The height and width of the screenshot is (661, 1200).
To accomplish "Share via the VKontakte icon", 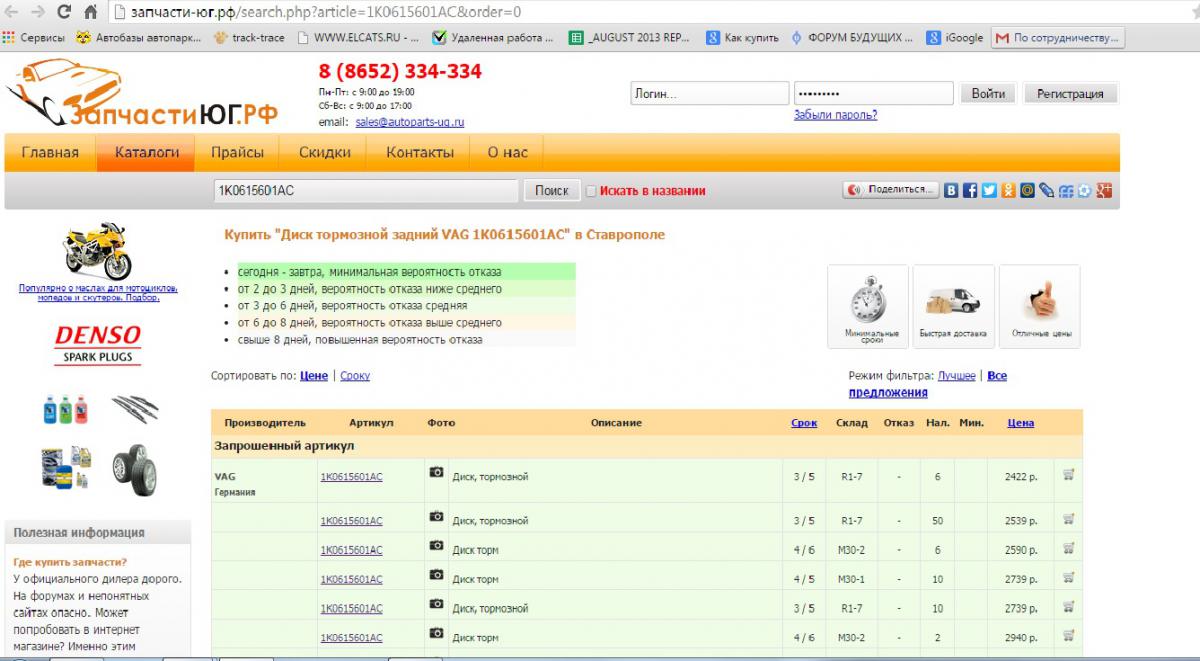I will 952,190.
